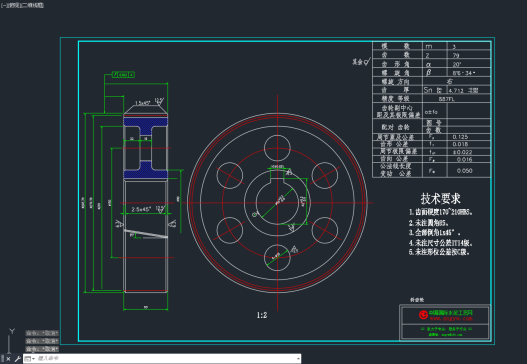Image resolution: width=527 pixels, height=364 pixels.
Task: Click the viewport label in top-left corner
Action: [x=23, y=5]
